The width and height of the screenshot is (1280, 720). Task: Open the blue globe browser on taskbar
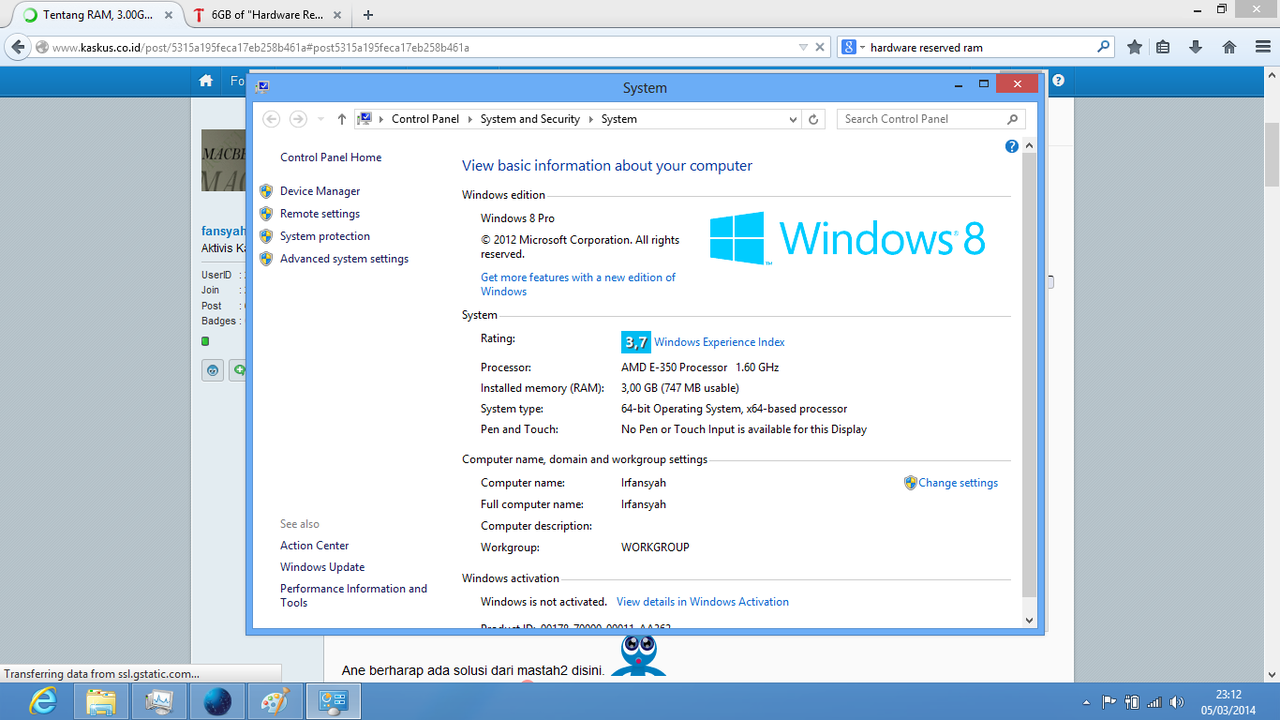pyautogui.click(x=216, y=702)
